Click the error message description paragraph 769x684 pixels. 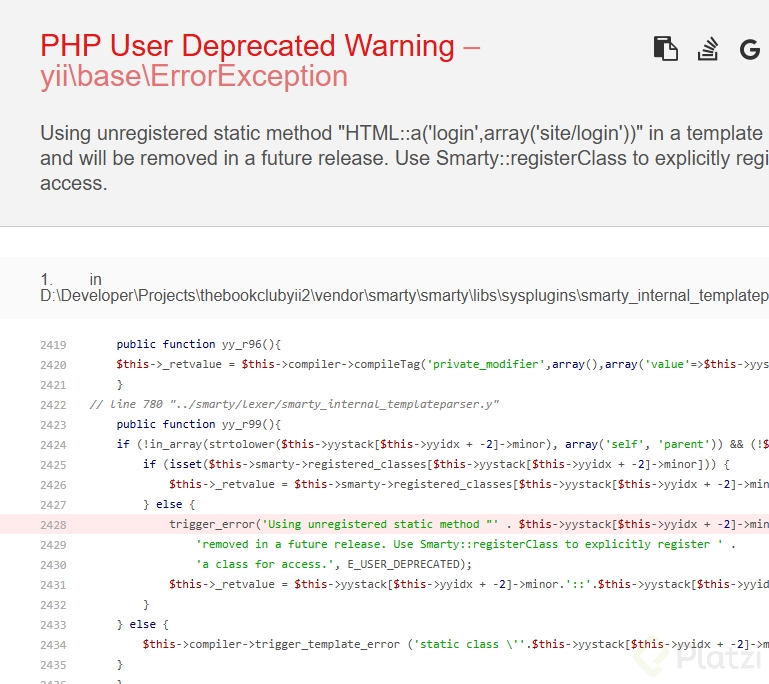[405, 158]
